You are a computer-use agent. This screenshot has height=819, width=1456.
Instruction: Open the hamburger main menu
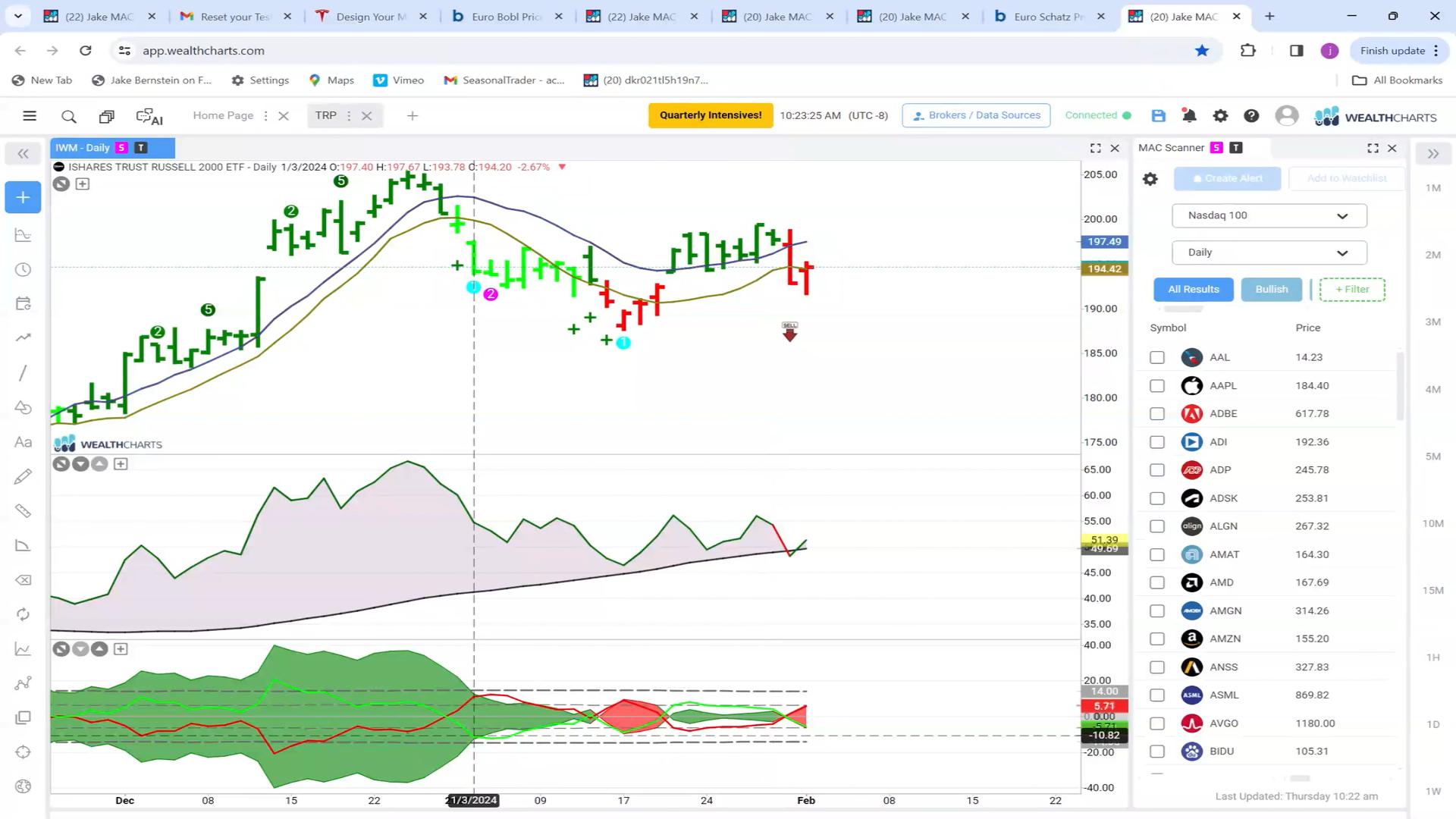click(30, 116)
